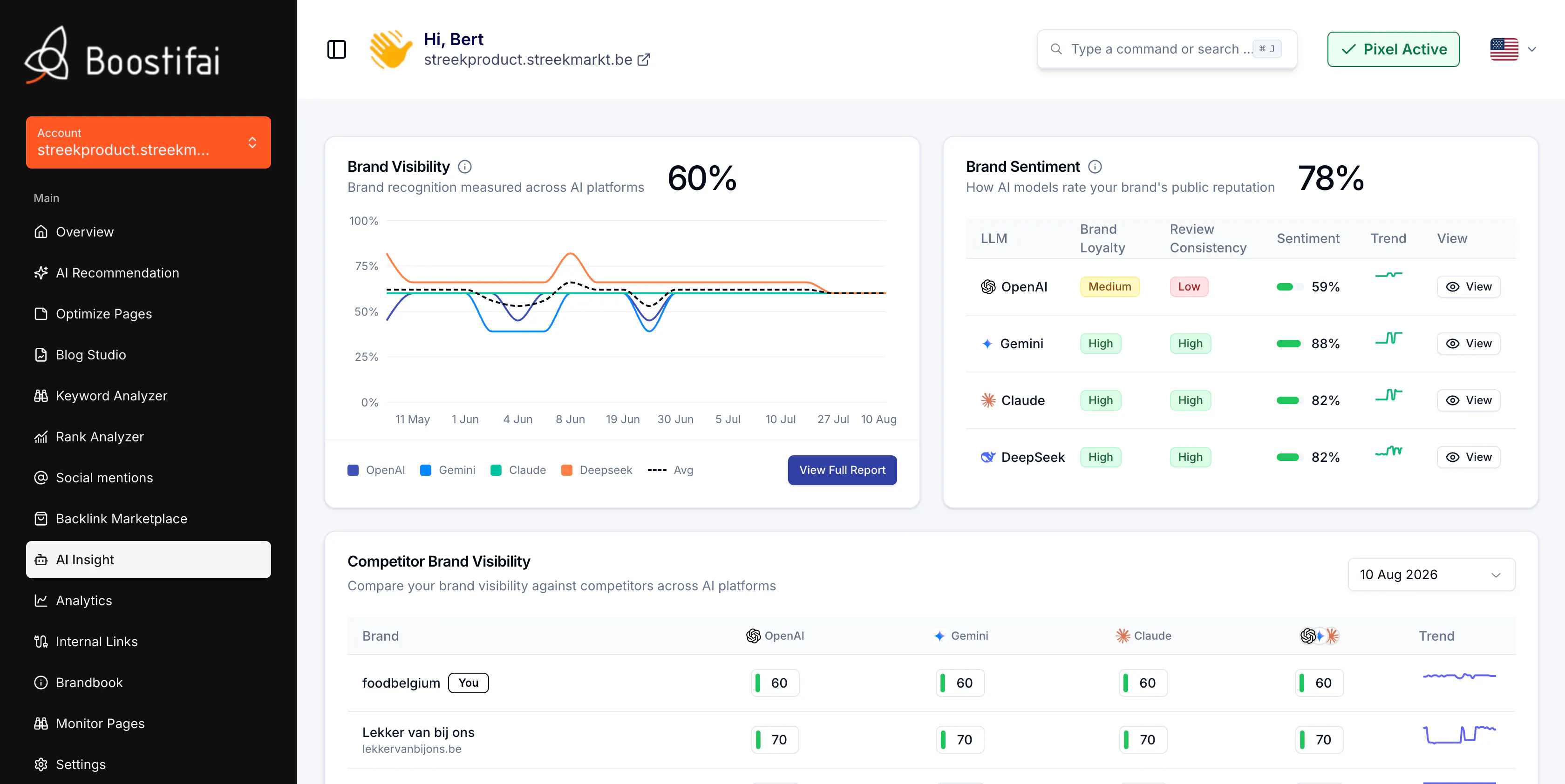The width and height of the screenshot is (1565, 784).
Task: Open the 10 Aug 2026 date dropdown
Action: click(x=1431, y=574)
